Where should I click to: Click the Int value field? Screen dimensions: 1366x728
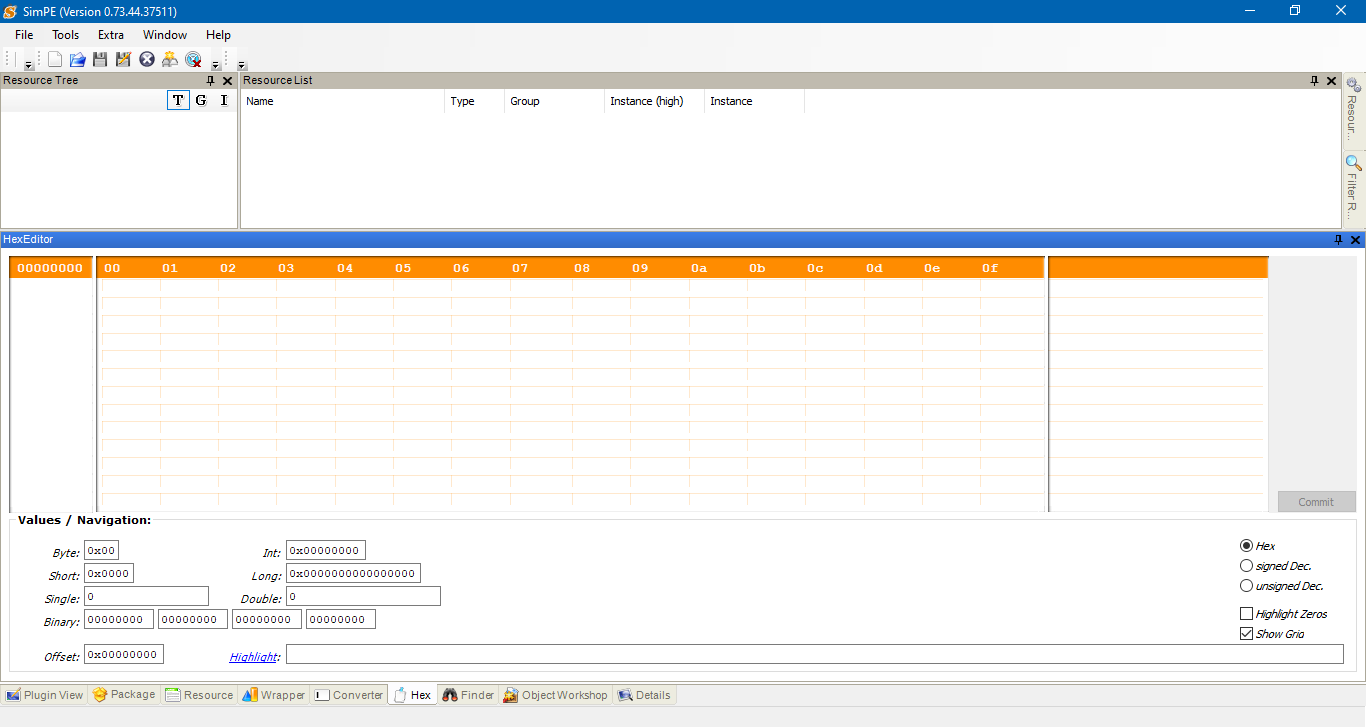pos(326,550)
